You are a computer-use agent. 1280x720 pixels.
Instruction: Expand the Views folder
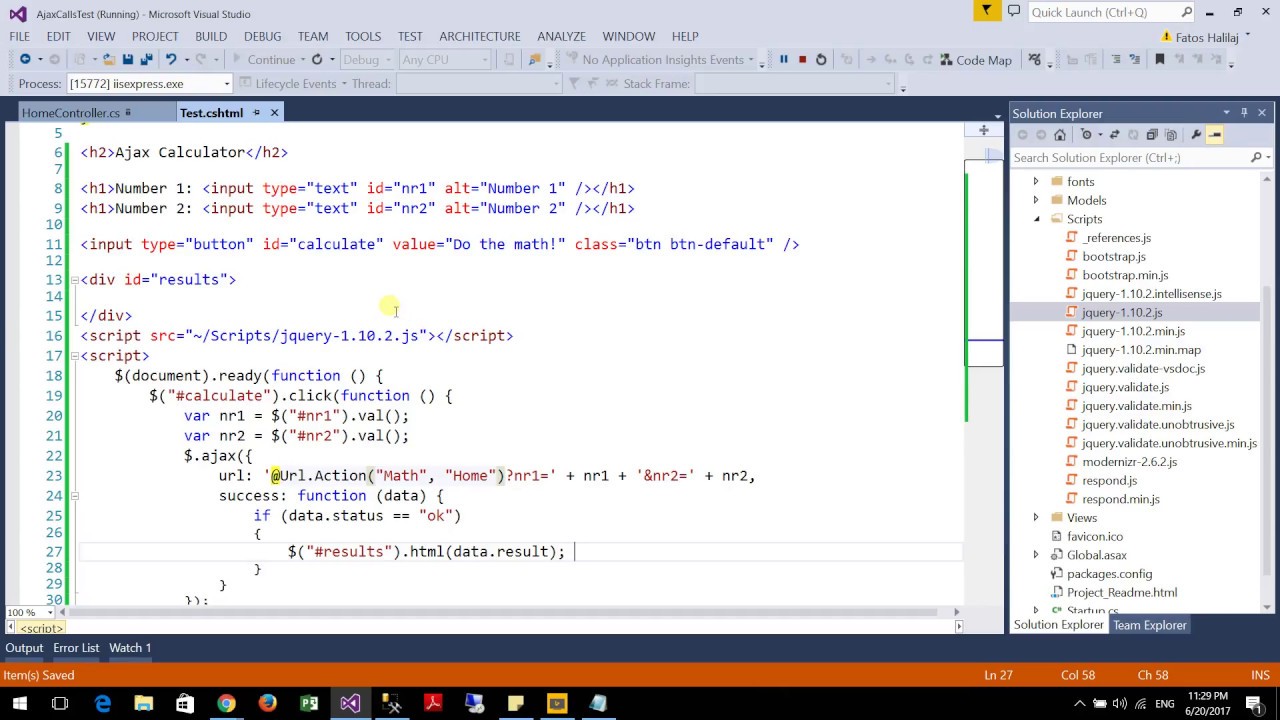click(x=1036, y=518)
